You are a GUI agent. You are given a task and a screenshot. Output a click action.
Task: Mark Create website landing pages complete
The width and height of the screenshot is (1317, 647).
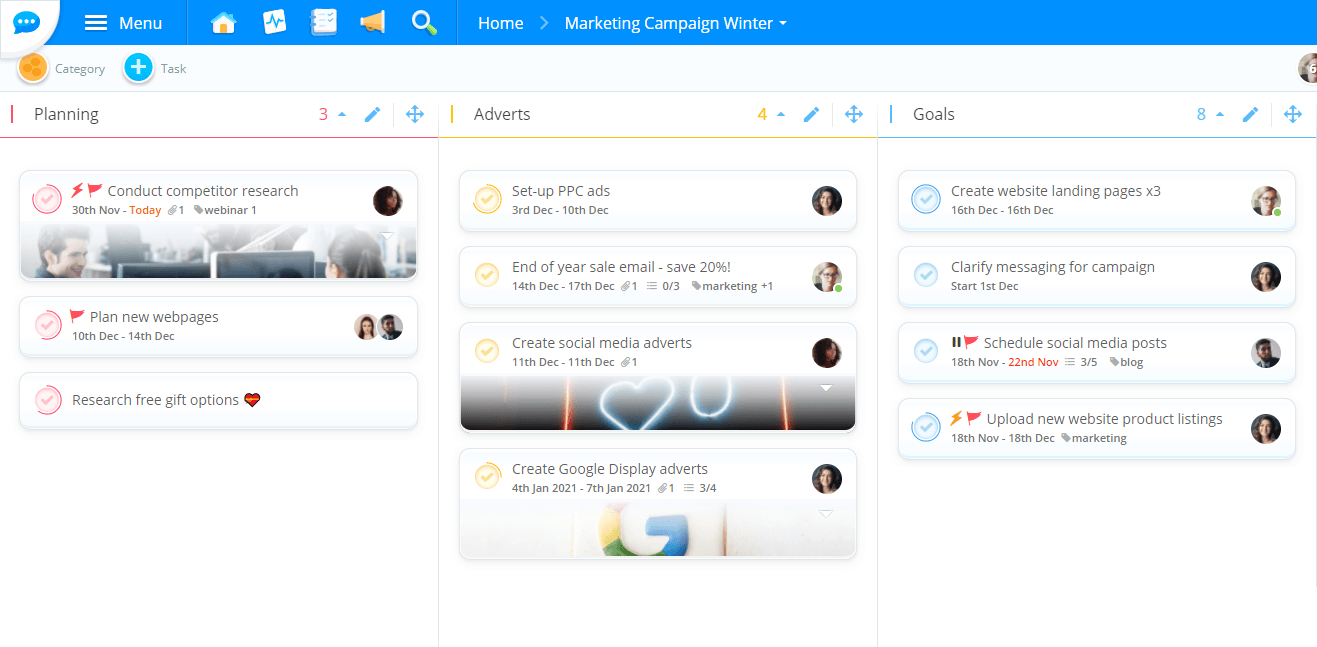(x=926, y=199)
